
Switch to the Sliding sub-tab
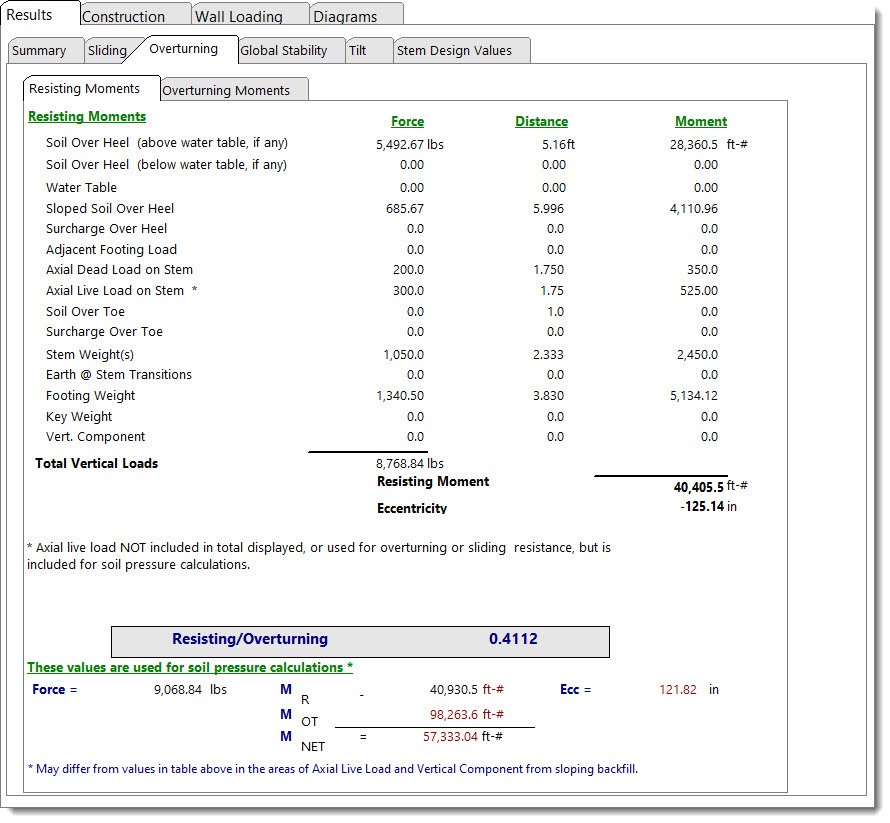point(107,51)
